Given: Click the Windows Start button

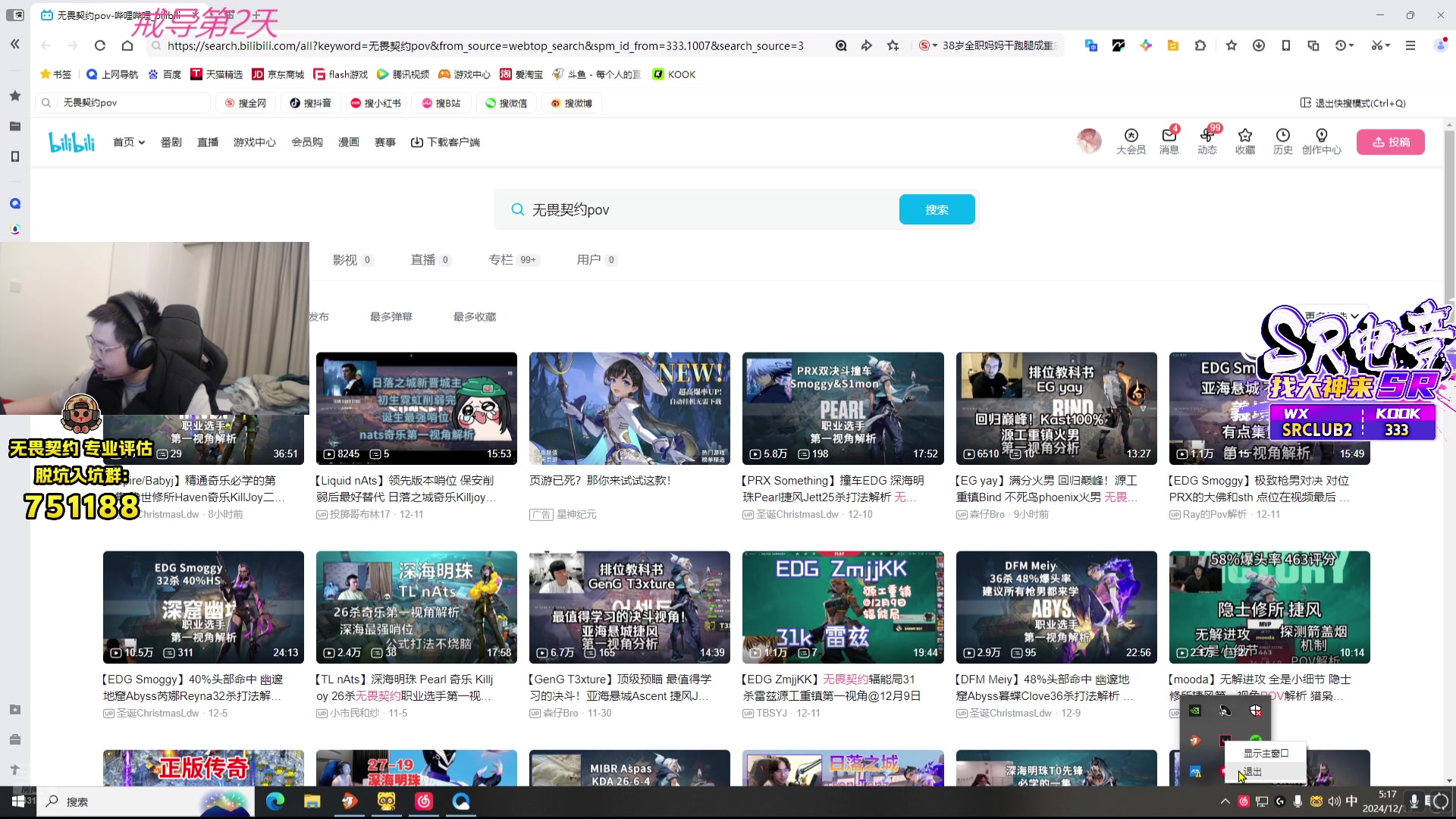Looking at the screenshot, I should [x=18, y=802].
